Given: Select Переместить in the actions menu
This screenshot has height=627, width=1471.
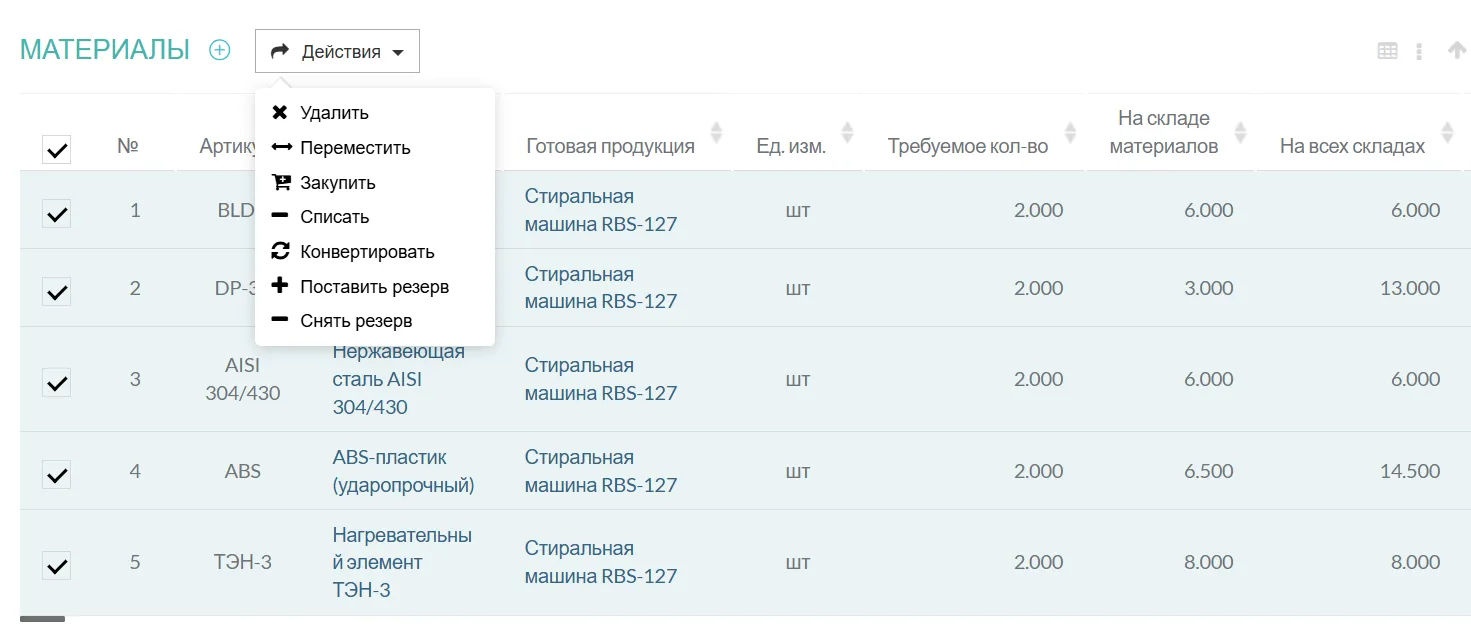Looking at the screenshot, I should (355, 148).
